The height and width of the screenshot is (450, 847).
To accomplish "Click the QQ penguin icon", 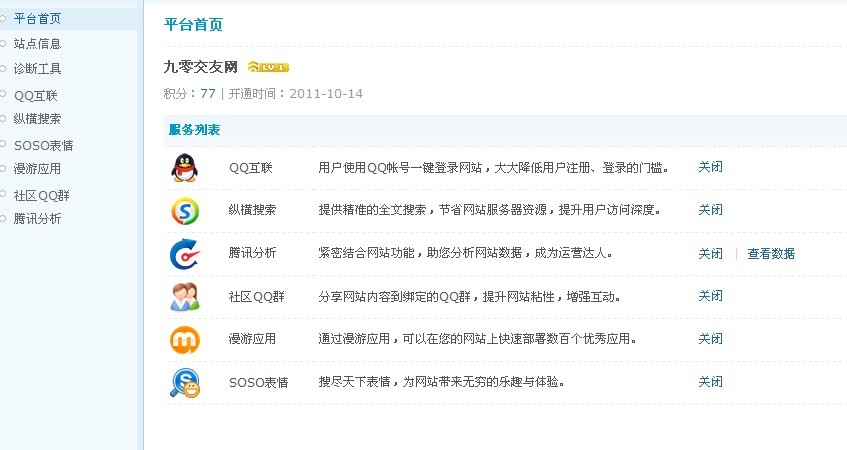I will point(185,167).
